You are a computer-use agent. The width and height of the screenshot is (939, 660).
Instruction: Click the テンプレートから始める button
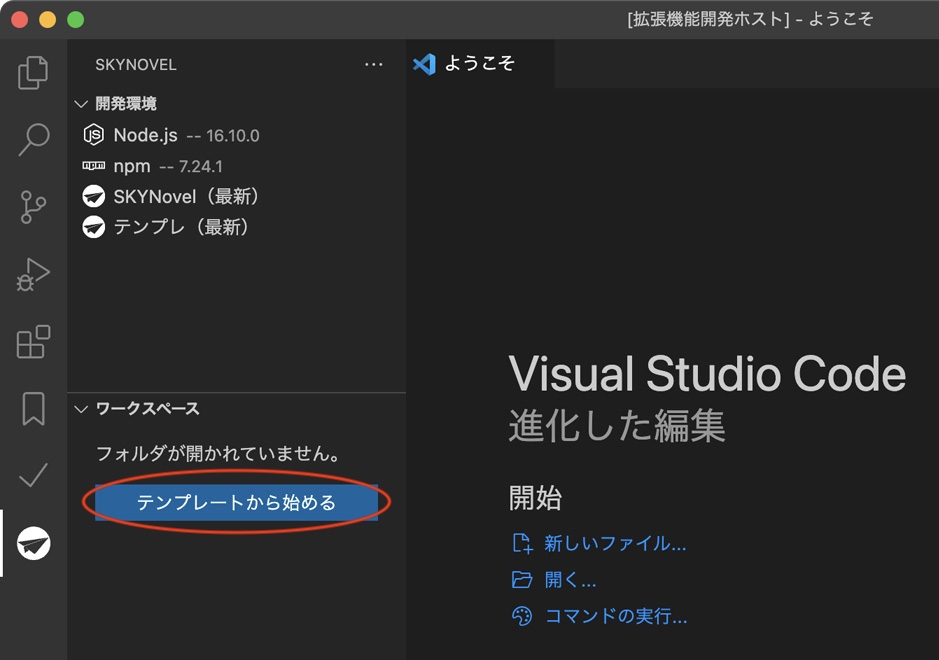pos(237,502)
